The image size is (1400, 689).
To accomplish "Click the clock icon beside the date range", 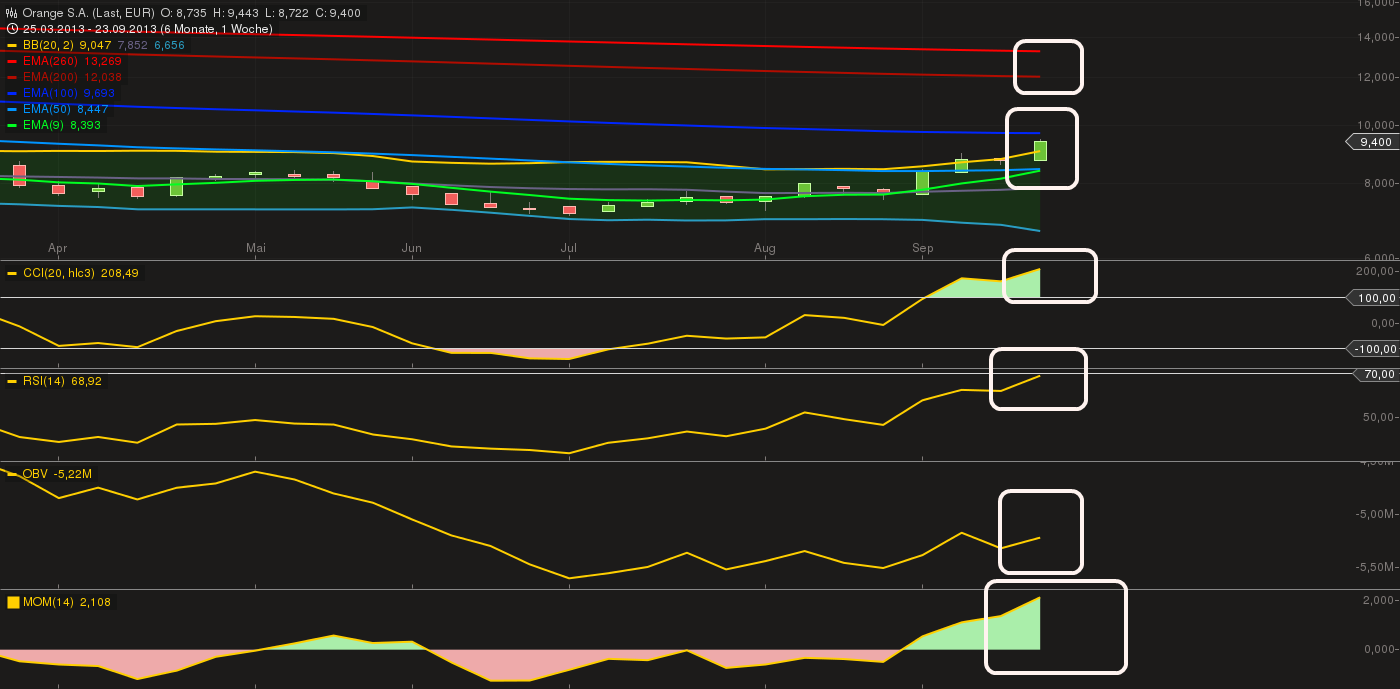I will (x=12, y=29).
